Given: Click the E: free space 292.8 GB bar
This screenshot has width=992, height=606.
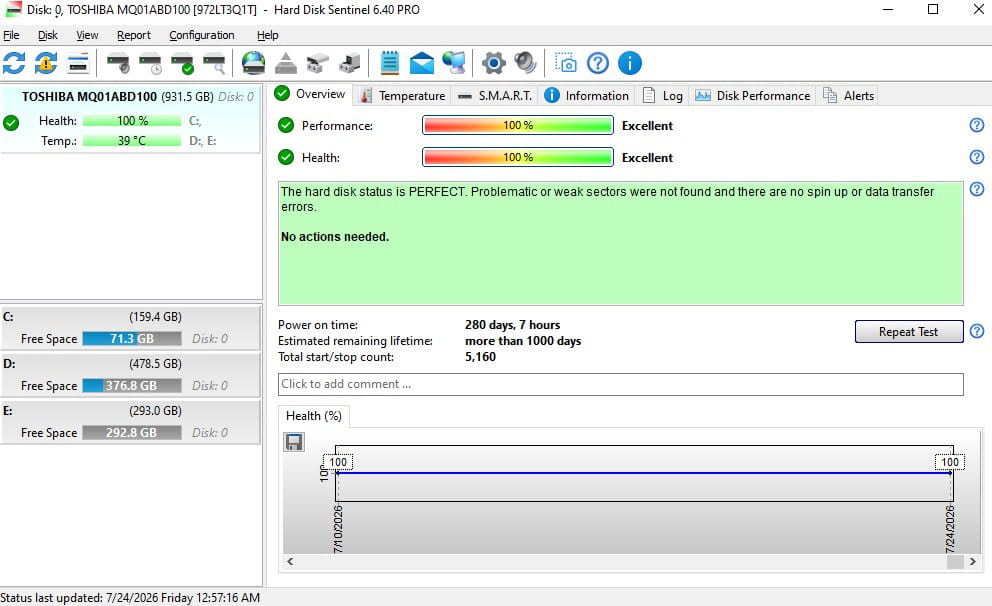Looking at the screenshot, I should 132,433.
